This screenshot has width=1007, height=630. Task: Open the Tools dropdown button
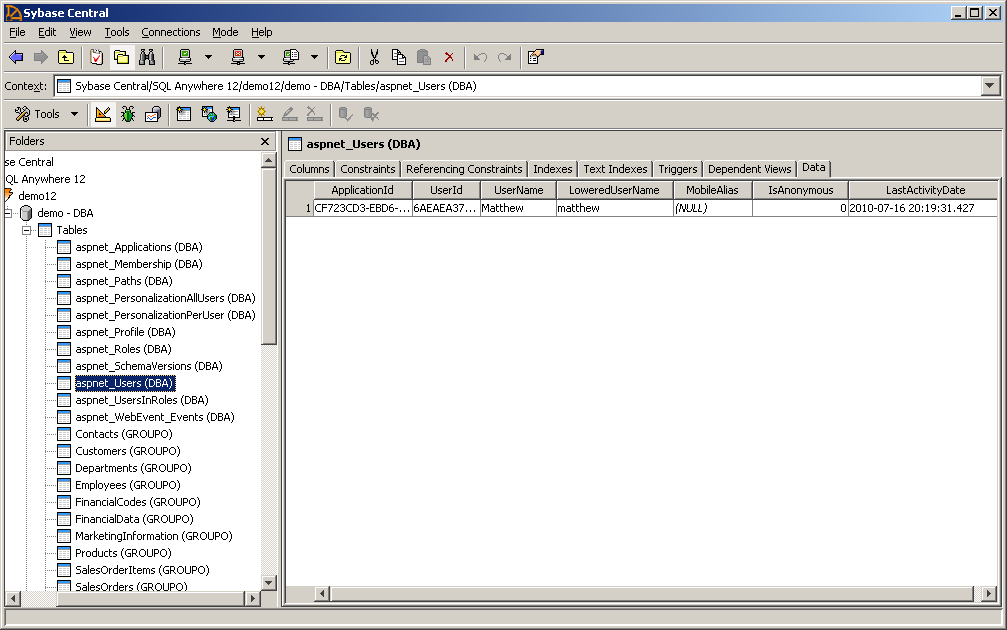[47, 114]
